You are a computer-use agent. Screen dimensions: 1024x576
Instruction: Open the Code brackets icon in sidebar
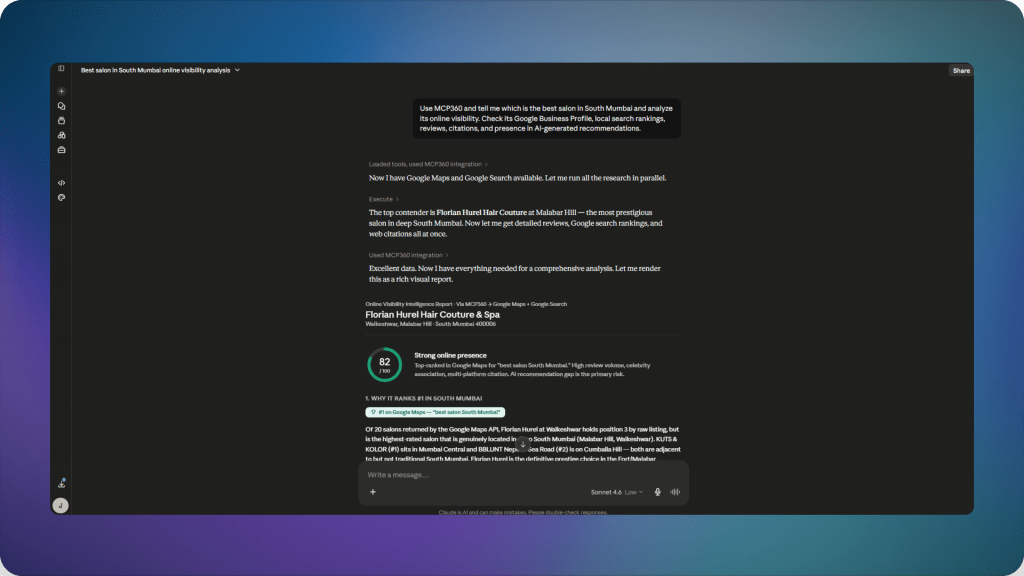pyautogui.click(x=61, y=183)
